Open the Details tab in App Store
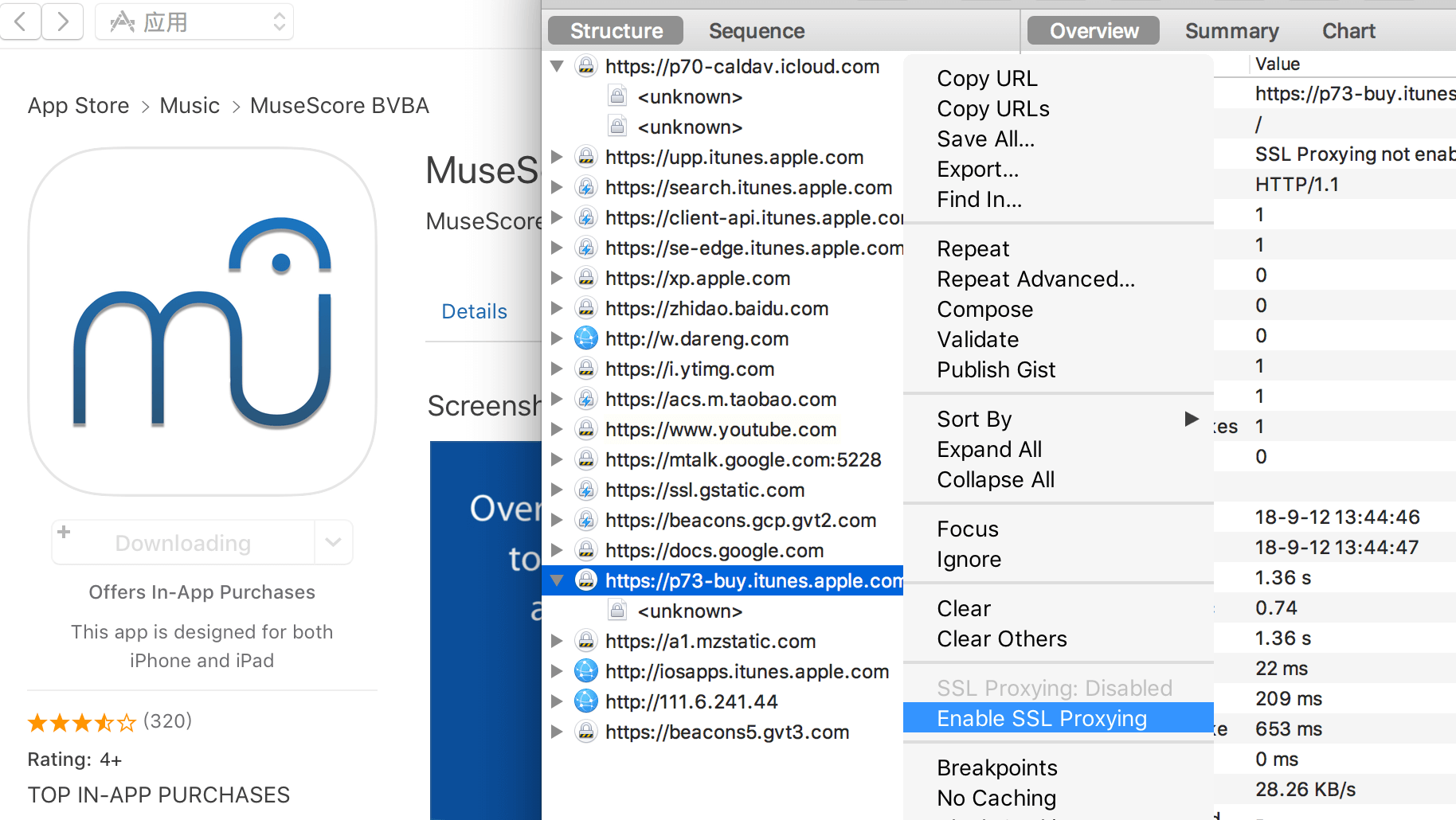 point(474,311)
